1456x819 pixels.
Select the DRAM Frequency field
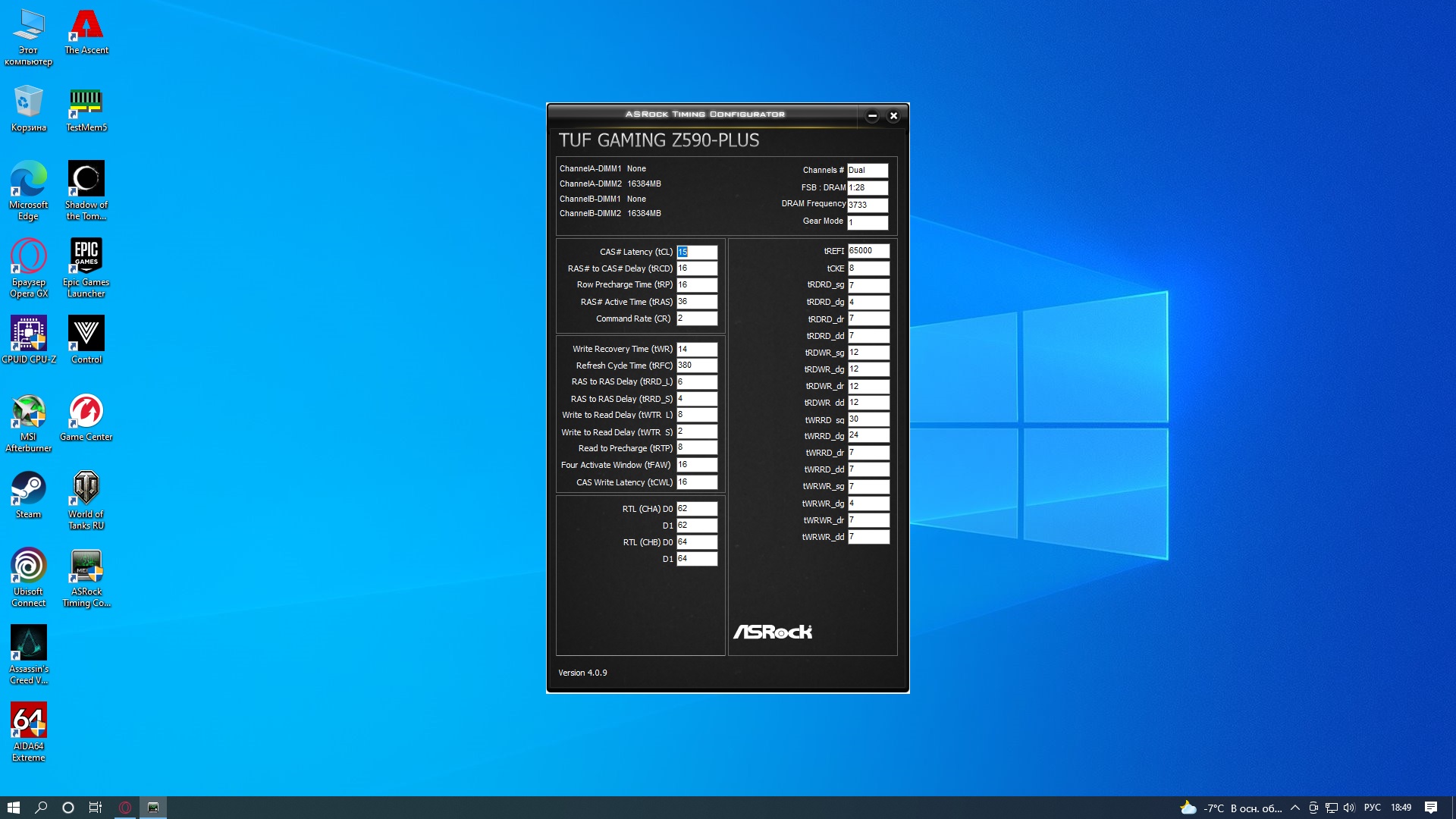867,205
